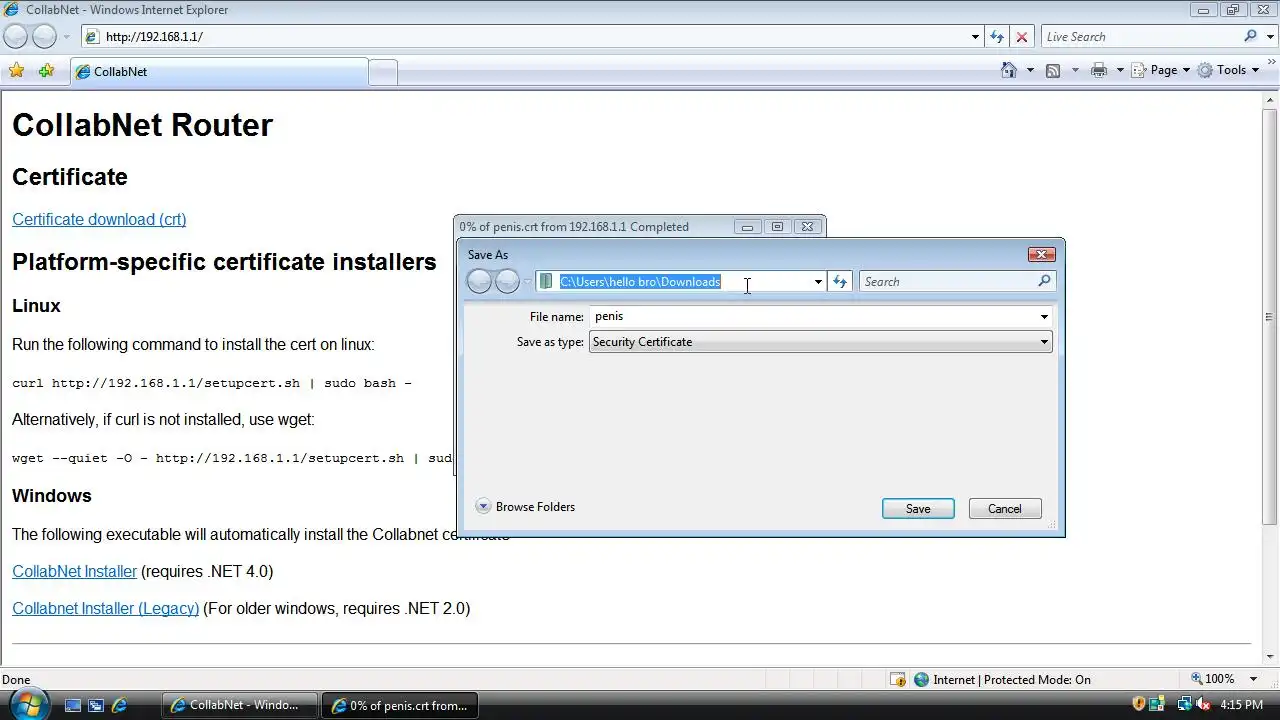Close the Save As dialog
The image size is (1280, 720).
(x=1041, y=255)
